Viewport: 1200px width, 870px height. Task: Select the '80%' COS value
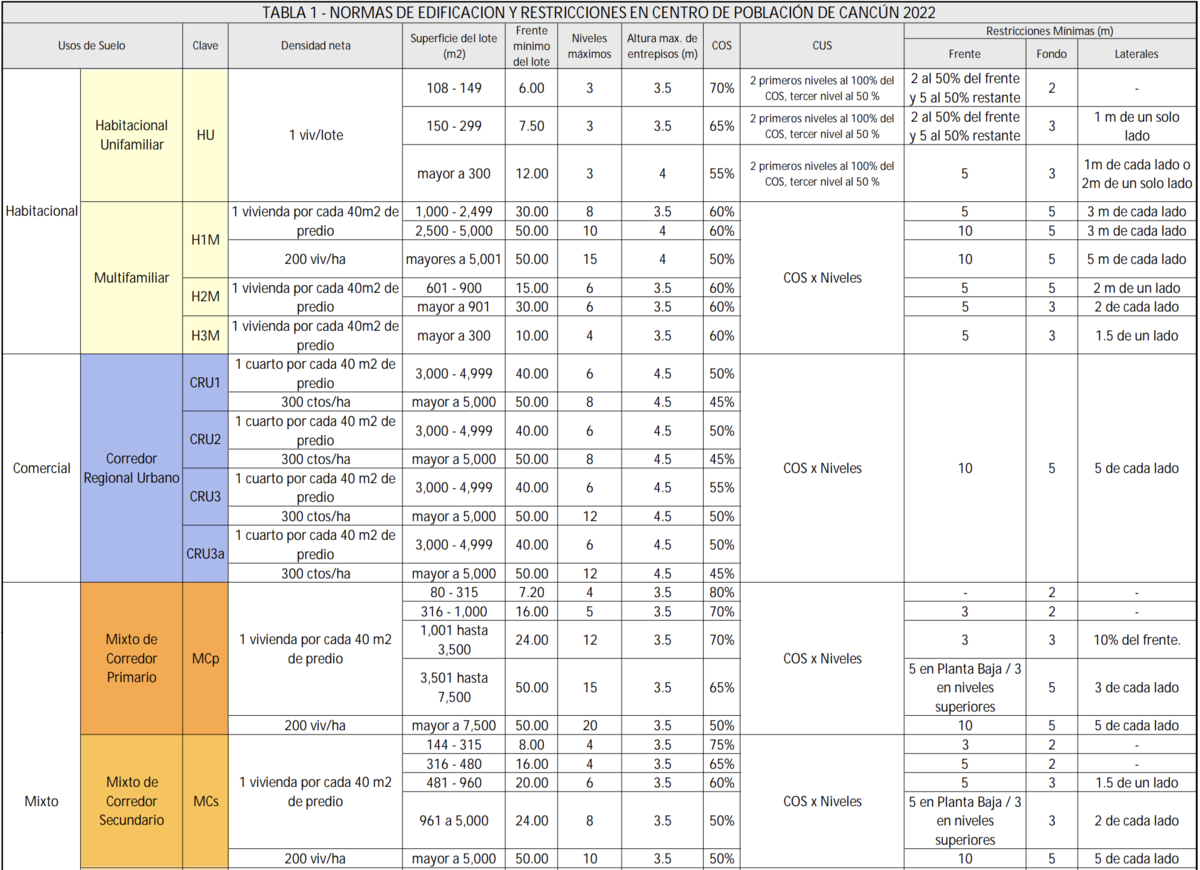tap(722, 592)
